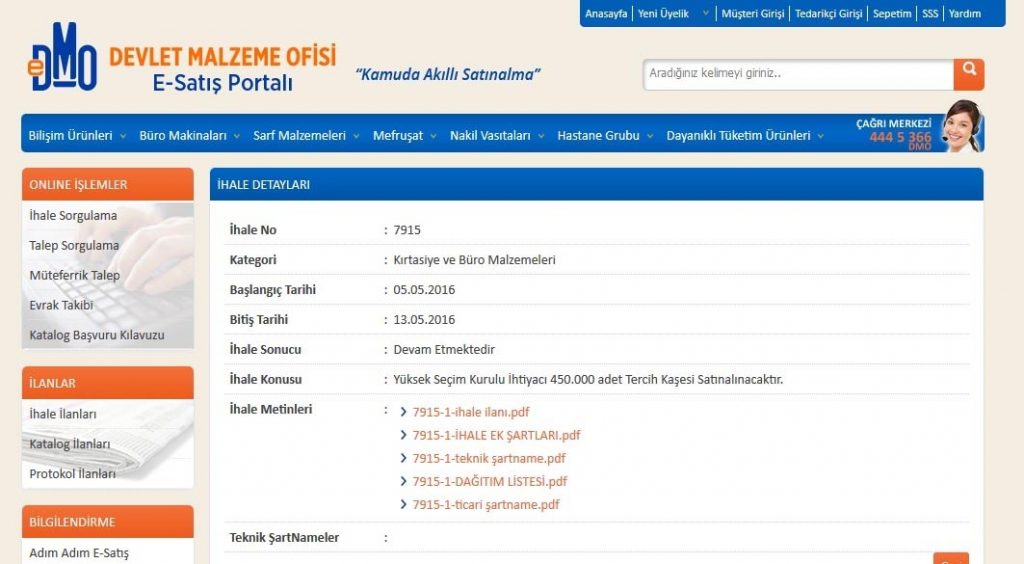Expand the Bilişim Ürünleri menu
The image size is (1024, 564).
click(x=77, y=136)
